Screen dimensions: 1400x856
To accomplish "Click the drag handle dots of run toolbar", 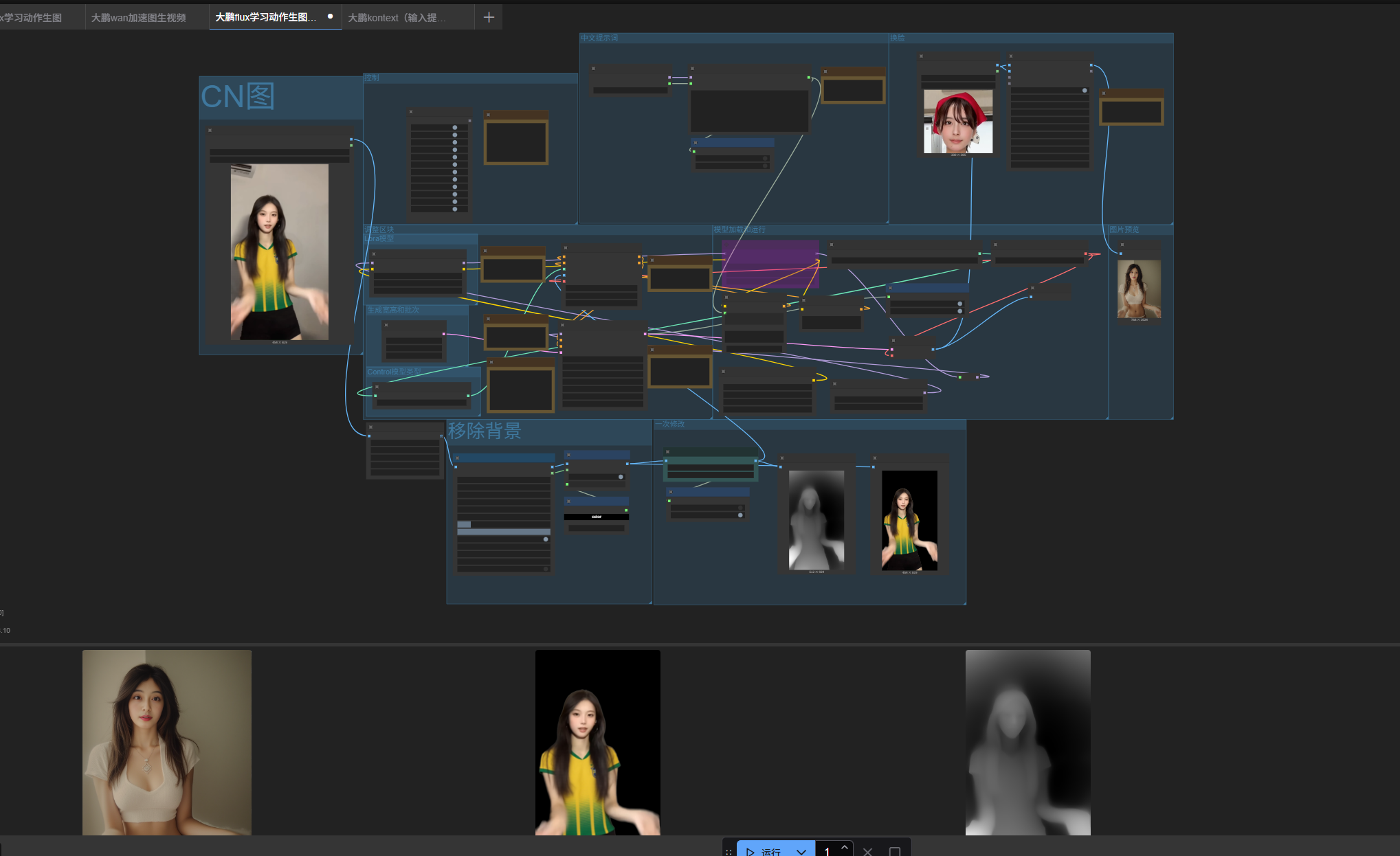I will [729, 852].
